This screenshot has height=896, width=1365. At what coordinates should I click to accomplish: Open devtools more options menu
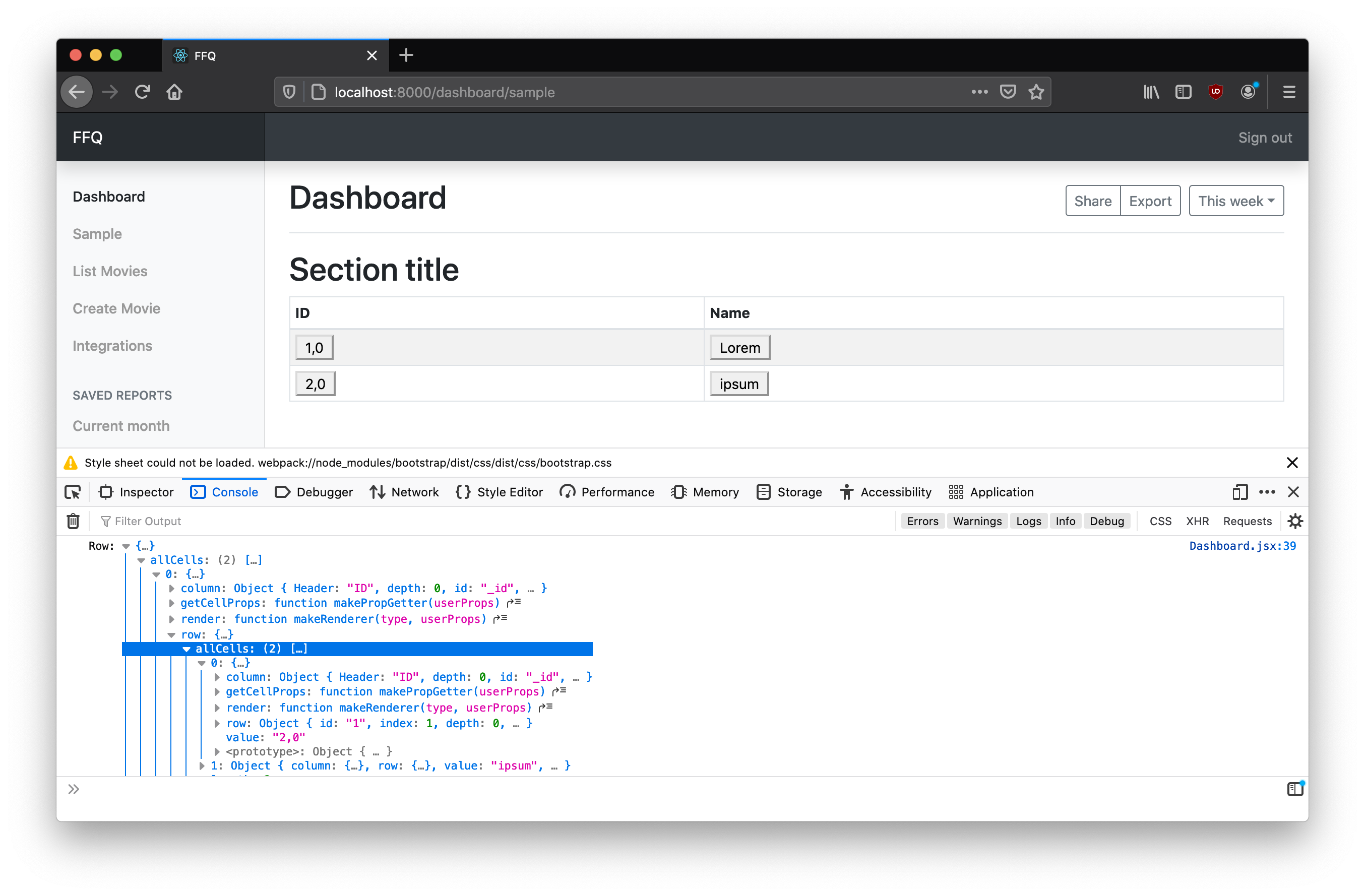(1266, 492)
